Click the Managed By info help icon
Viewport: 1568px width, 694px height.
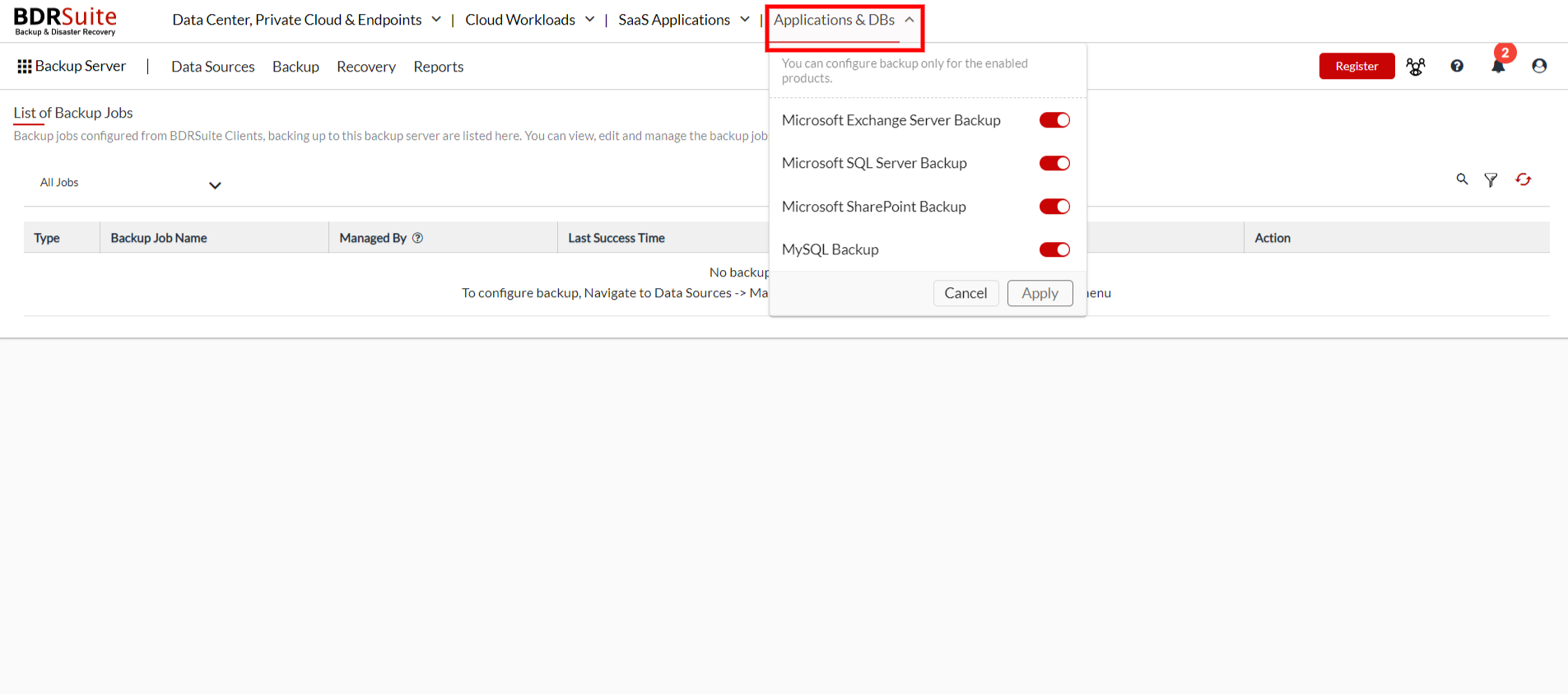(417, 238)
